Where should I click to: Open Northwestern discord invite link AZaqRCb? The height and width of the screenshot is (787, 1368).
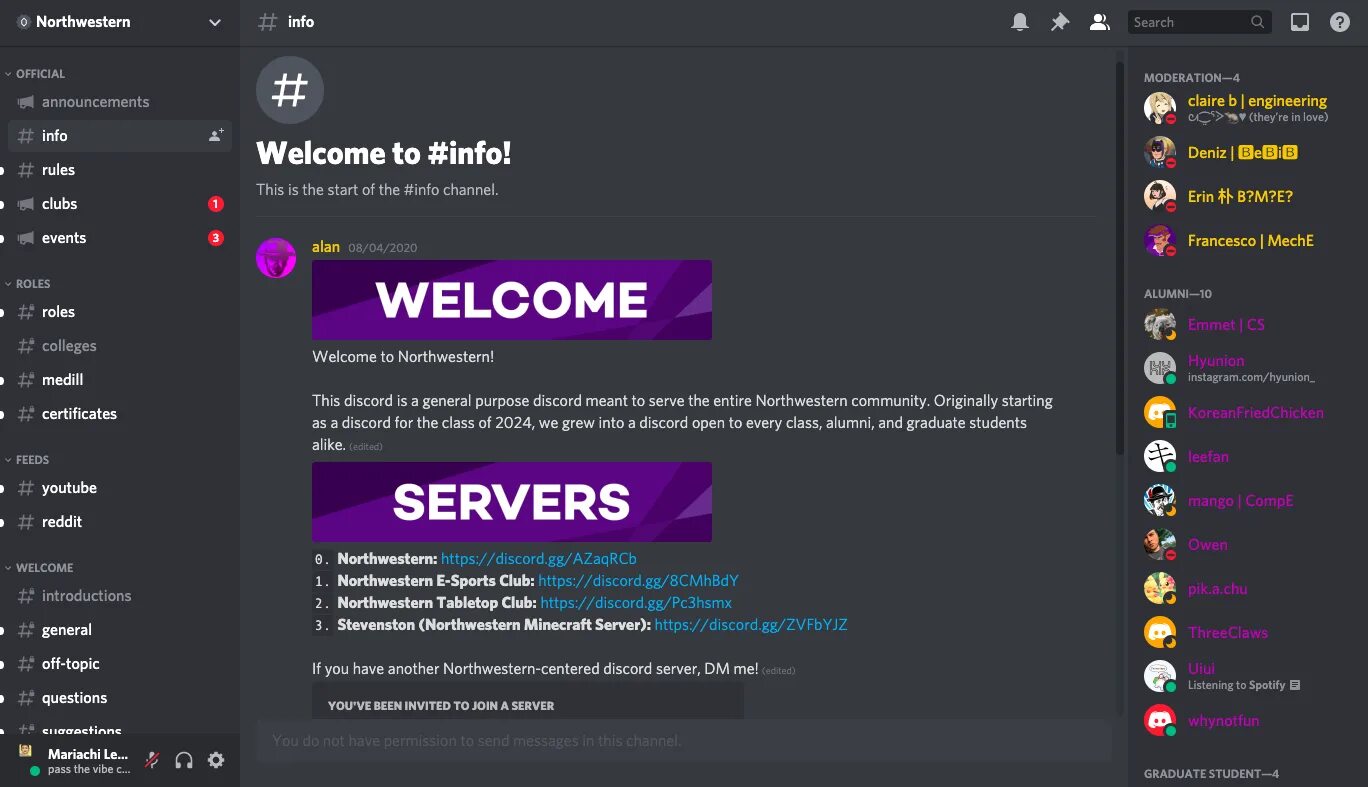pos(539,559)
